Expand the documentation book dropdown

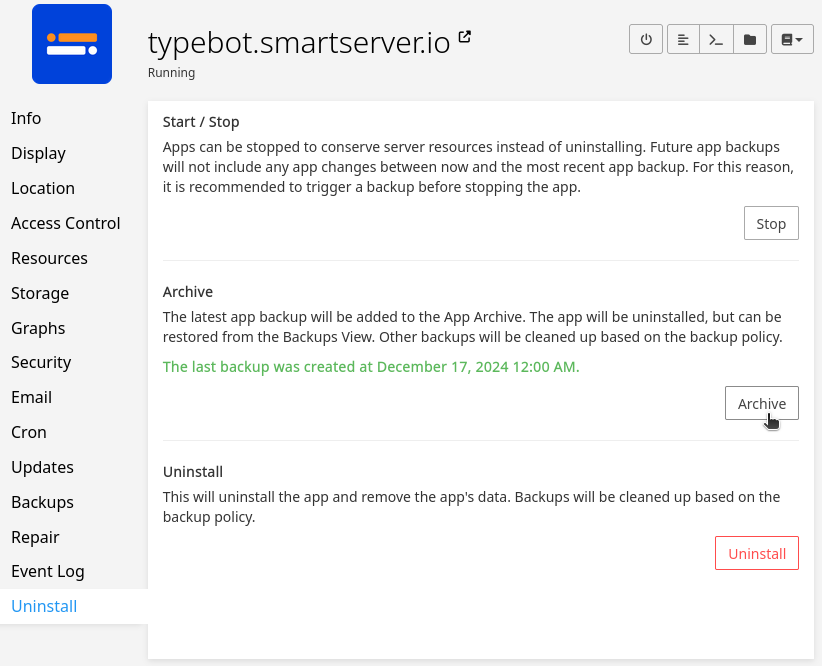point(792,40)
